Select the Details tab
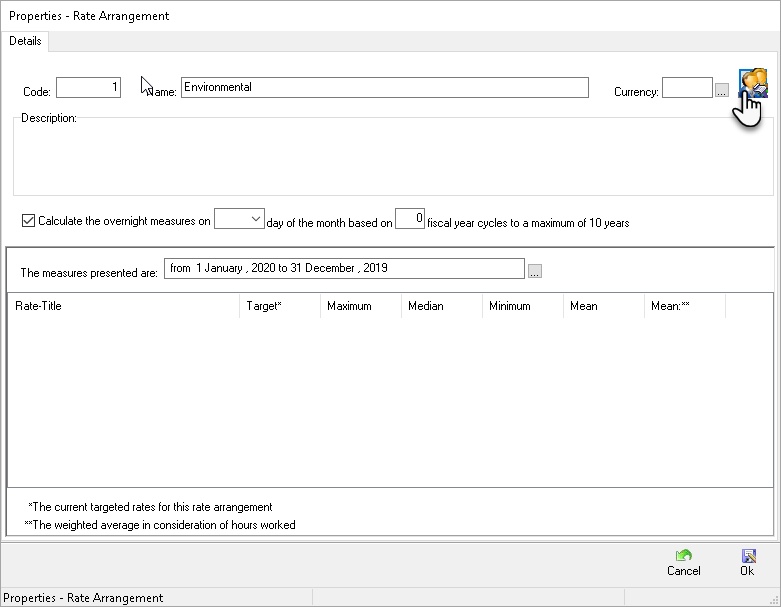The image size is (781, 607). 25,41
